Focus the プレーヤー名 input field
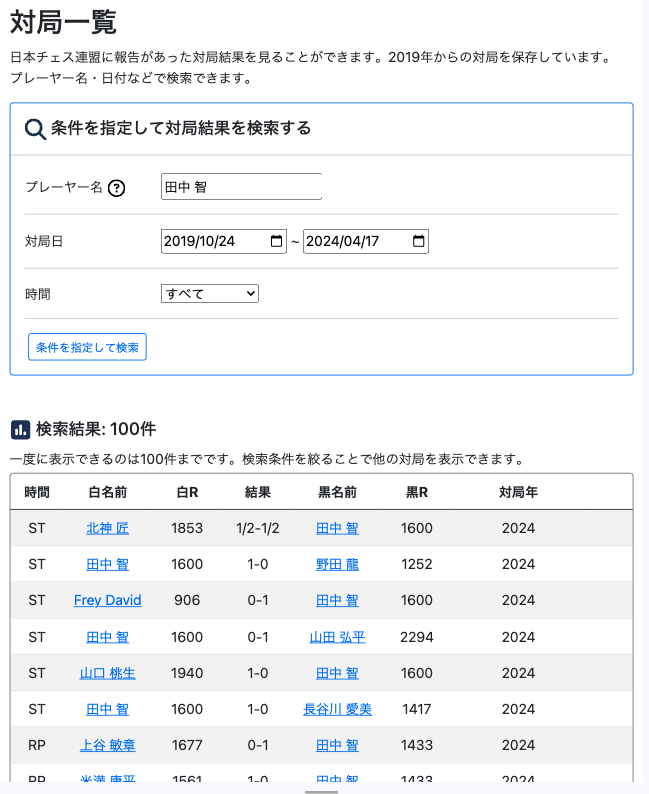 click(x=241, y=186)
